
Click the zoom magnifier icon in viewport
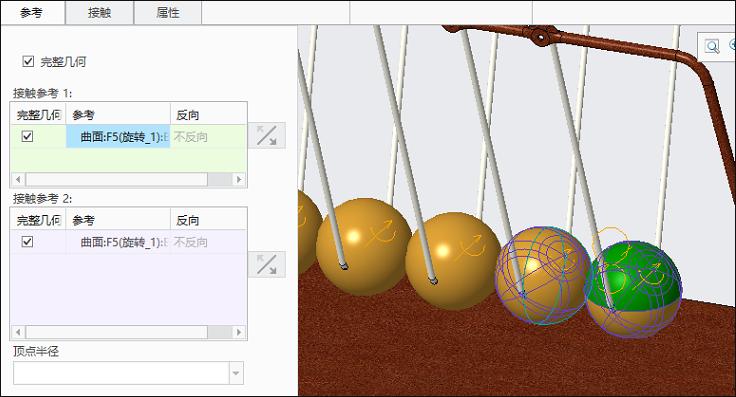[712, 46]
